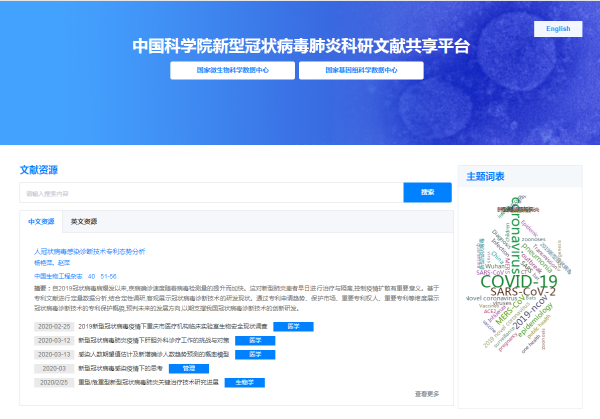Select the 中文资源 tab
Screen dimensions: 600x419
41,221
